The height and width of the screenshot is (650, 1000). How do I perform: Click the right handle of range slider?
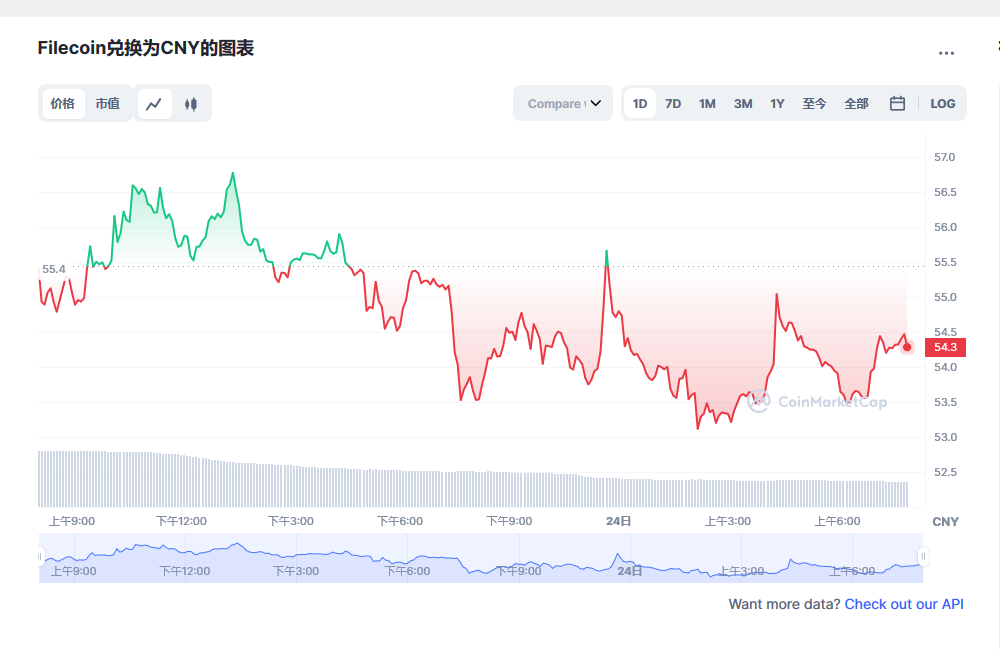click(x=923, y=557)
